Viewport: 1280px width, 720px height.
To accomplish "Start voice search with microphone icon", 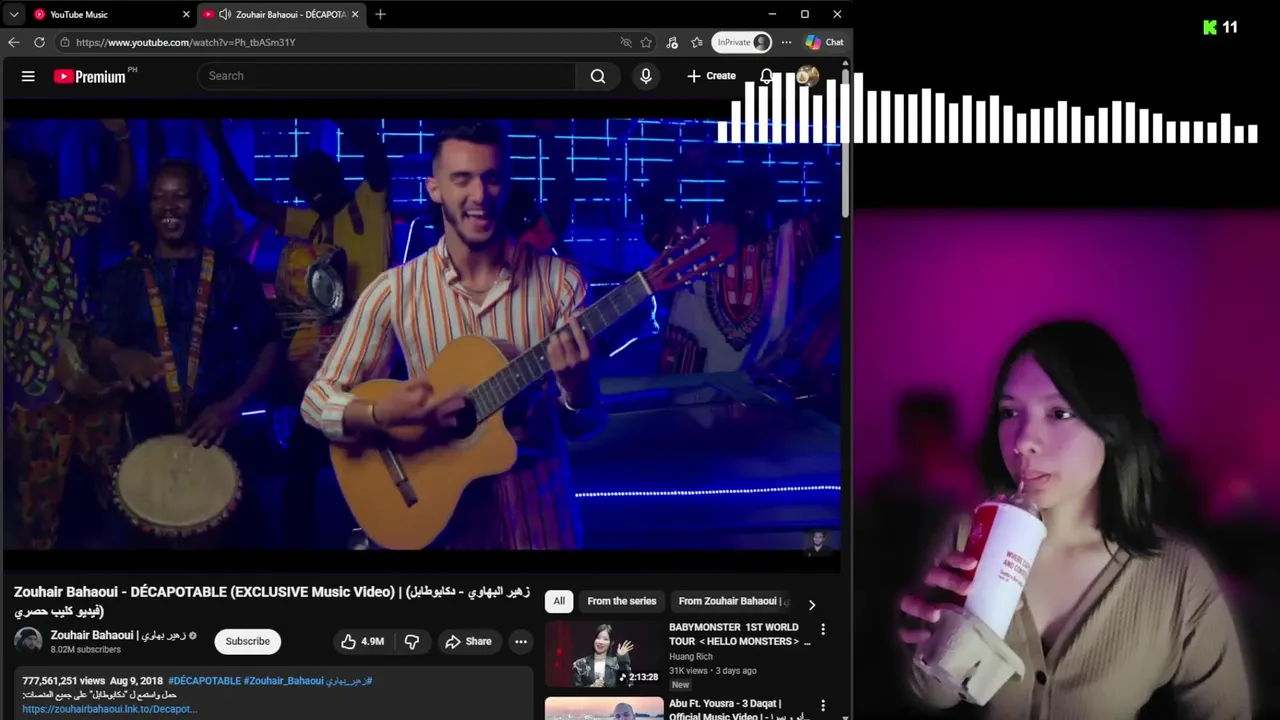I will point(646,76).
